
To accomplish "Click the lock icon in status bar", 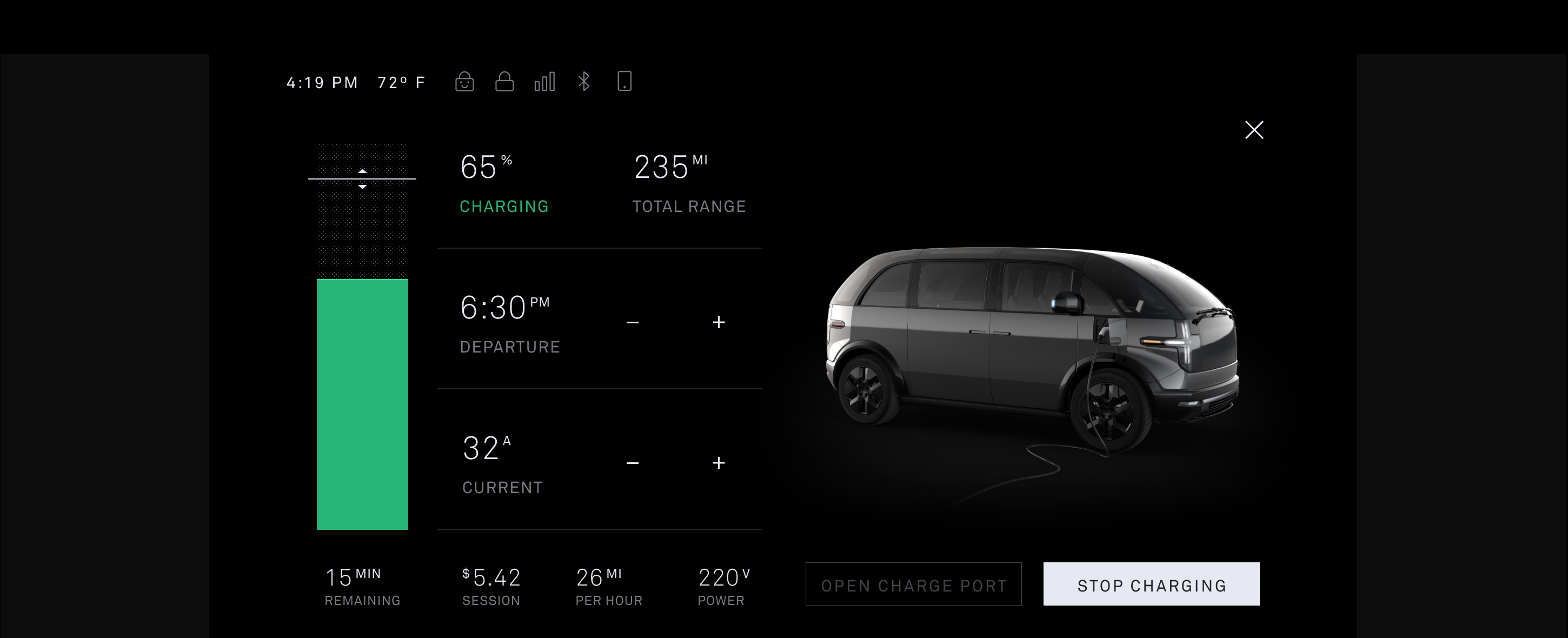I will point(505,82).
